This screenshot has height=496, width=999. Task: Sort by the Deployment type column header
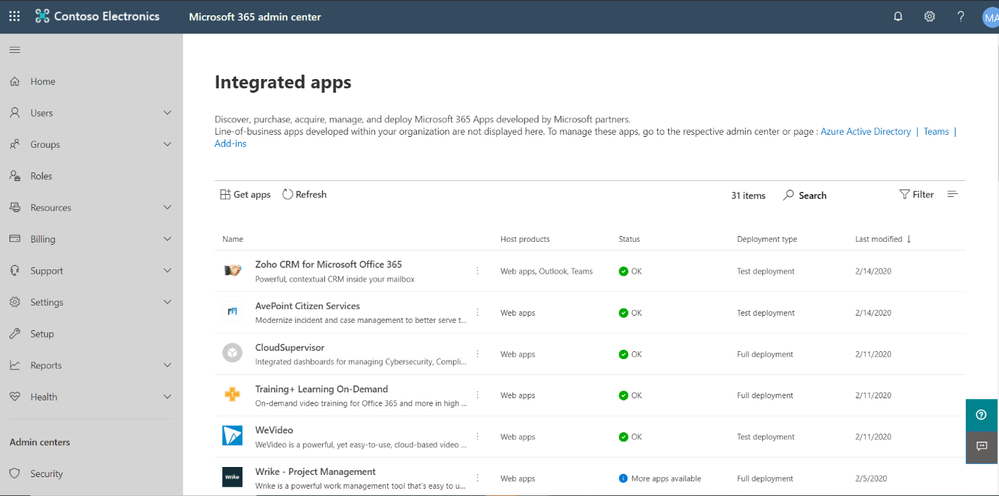coord(767,239)
